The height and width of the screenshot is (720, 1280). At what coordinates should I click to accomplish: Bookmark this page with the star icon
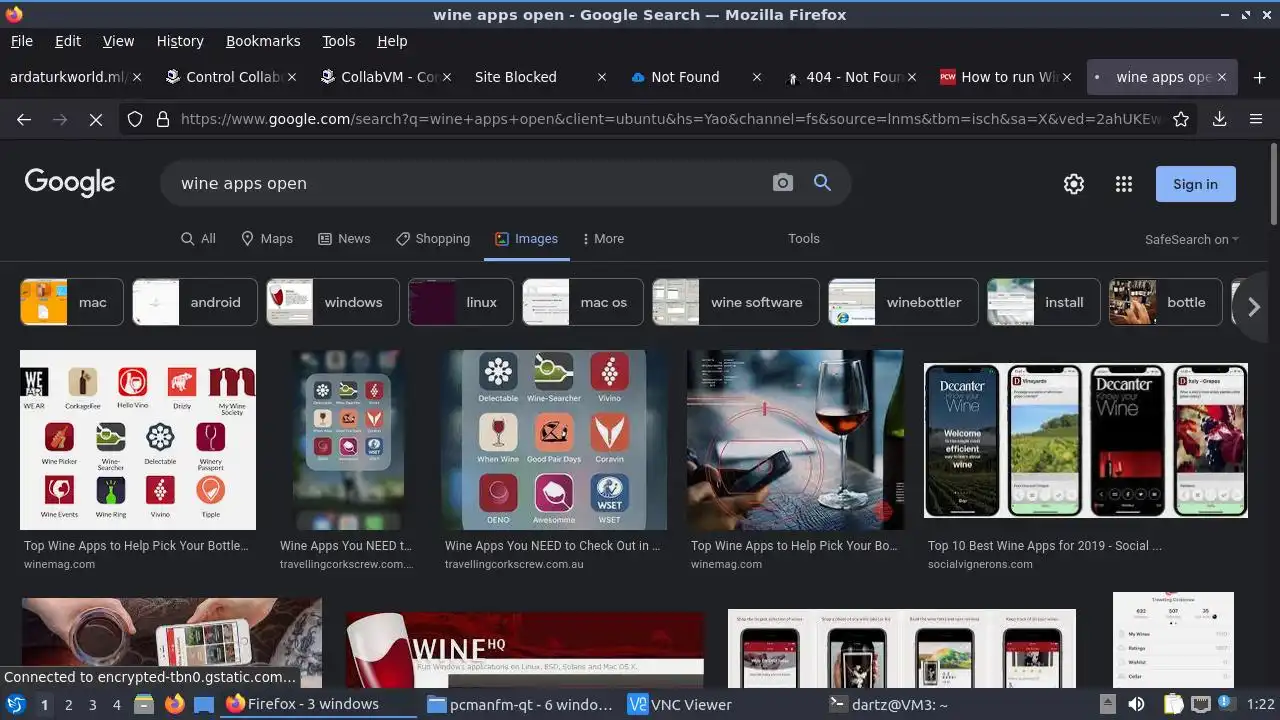point(1181,120)
